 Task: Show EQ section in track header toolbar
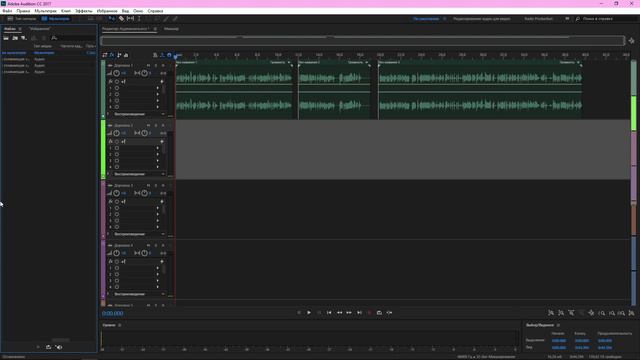(x=126, y=55)
